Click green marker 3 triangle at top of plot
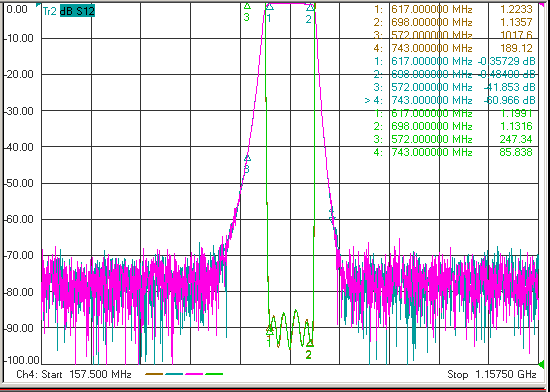The width and height of the screenshot is (550, 392). click(x=247, y=6)
